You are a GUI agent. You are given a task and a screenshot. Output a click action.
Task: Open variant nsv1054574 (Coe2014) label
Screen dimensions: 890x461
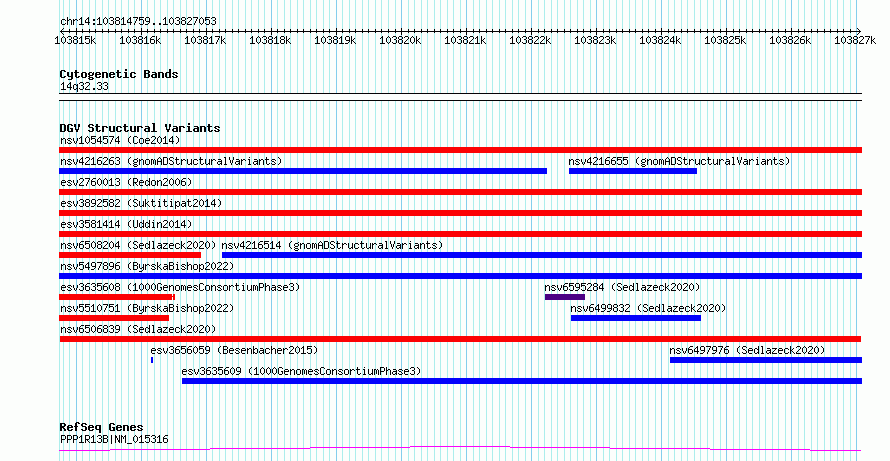pos(120,140)
